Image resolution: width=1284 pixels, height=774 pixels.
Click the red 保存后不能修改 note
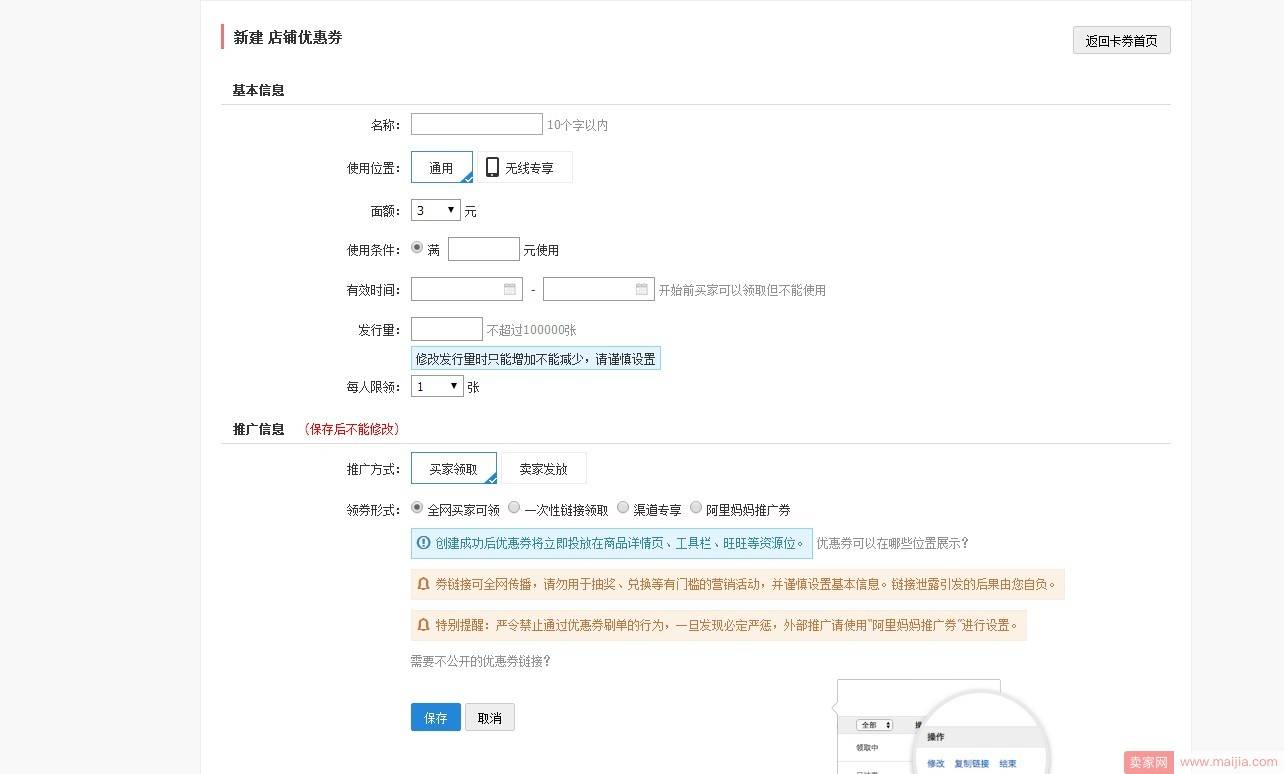coord(351,429)
